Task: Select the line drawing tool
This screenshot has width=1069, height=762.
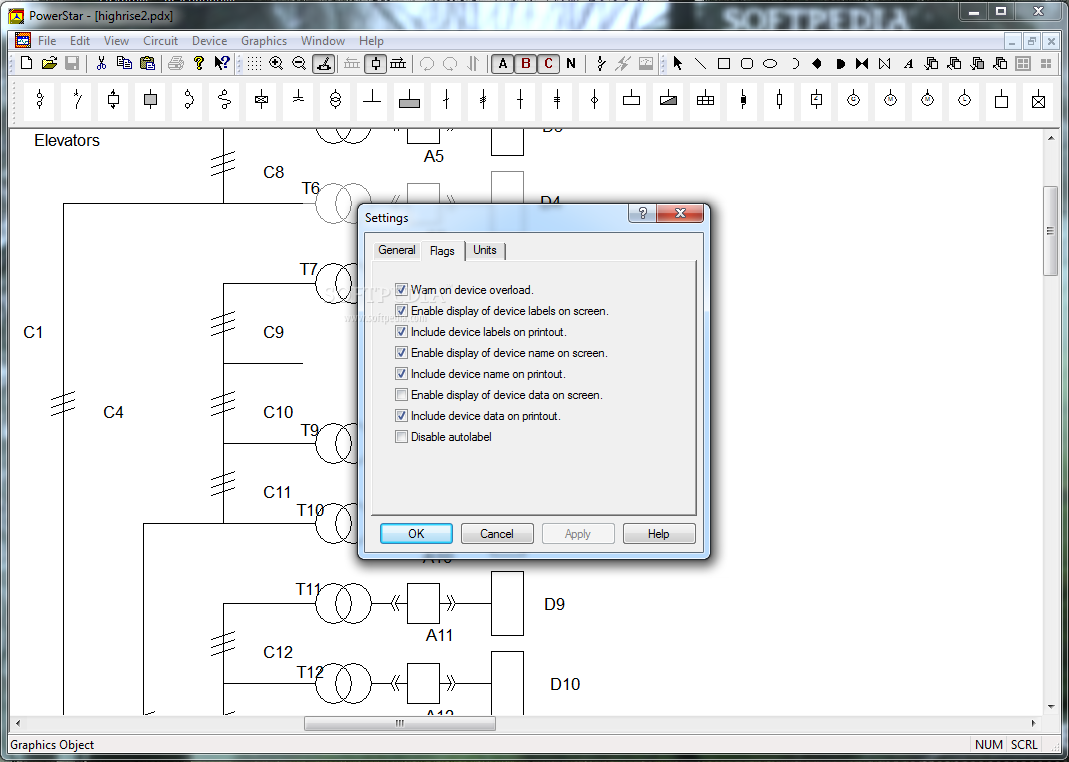Action: [700, 63]
